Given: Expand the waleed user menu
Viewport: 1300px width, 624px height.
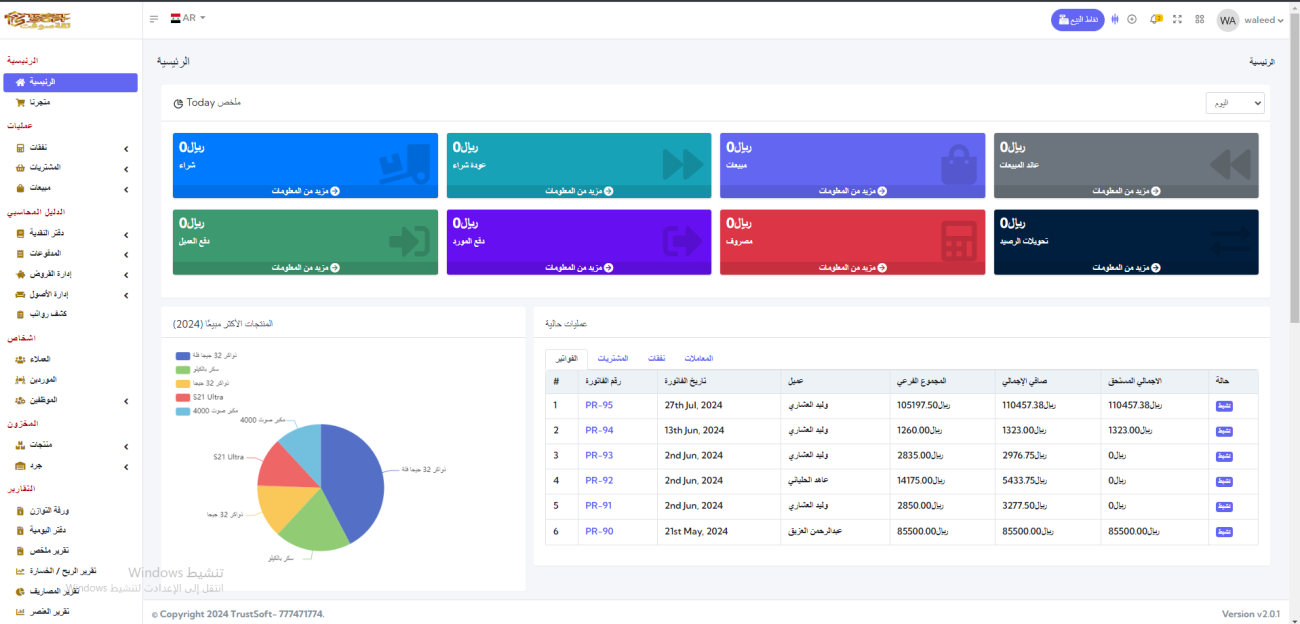Looking at the screenshot, I should (1248, 20).
